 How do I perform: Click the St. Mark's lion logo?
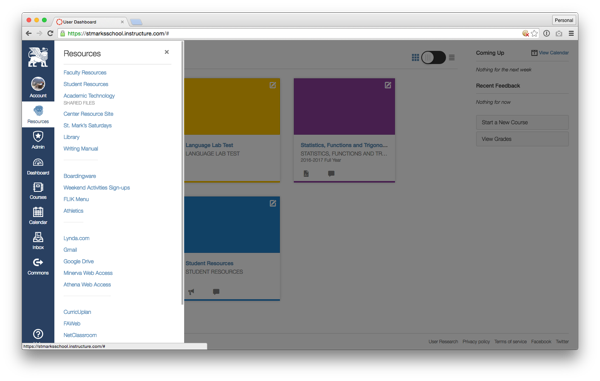pos(38,57)
